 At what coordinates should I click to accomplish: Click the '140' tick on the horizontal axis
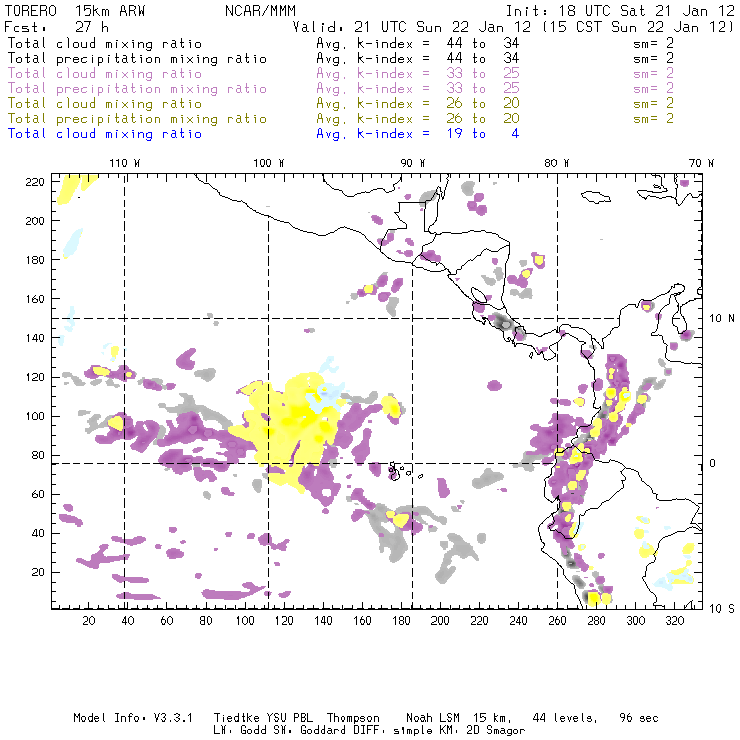coord(323,621)
